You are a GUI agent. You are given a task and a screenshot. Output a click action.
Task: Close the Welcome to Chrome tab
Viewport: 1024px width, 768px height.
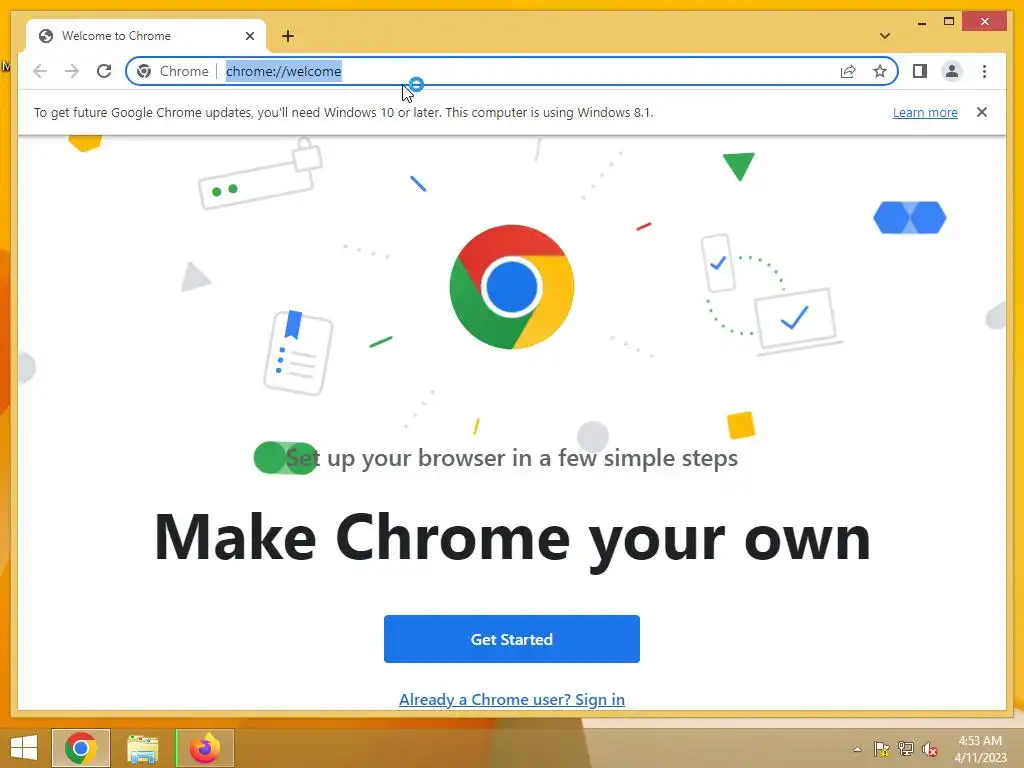(x=249, y=36)
